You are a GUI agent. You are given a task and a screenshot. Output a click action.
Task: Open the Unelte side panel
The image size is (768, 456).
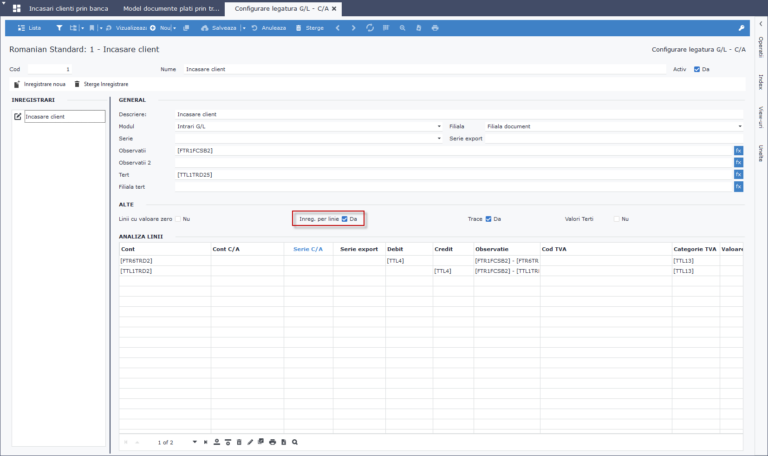(x=761, y=153)
